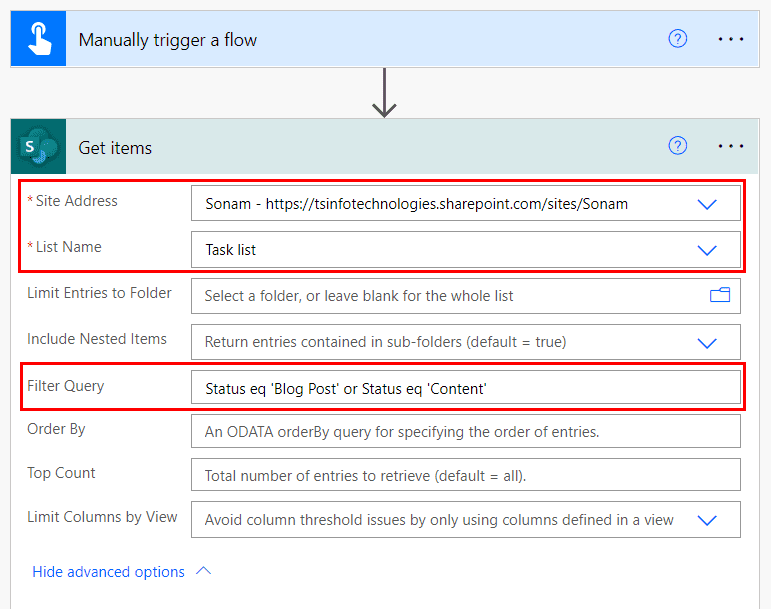Browse folders with the folder picker icon
Screen dimensions: 771x609
click(720, 295)
